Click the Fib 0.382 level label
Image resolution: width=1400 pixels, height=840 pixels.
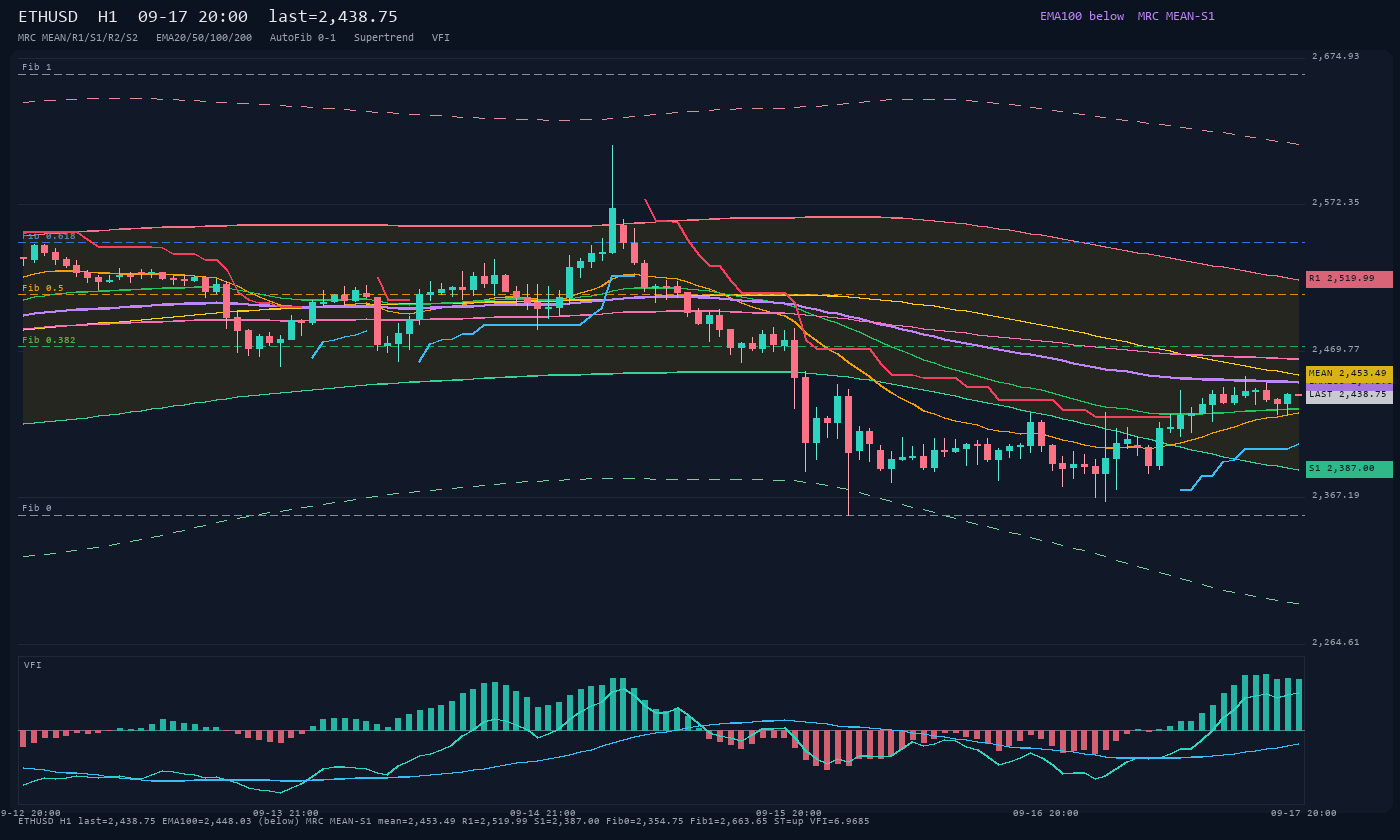49,340
